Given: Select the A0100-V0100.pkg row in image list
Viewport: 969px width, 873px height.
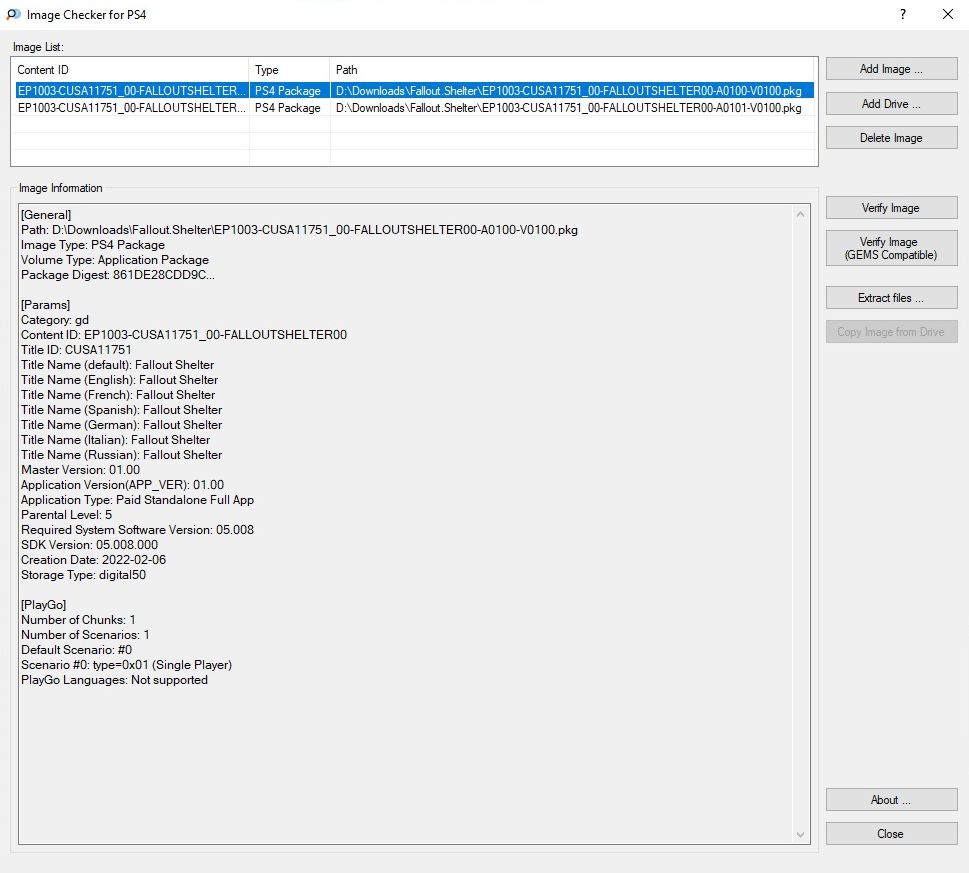Looking at the screenshot, I should 414,91.
